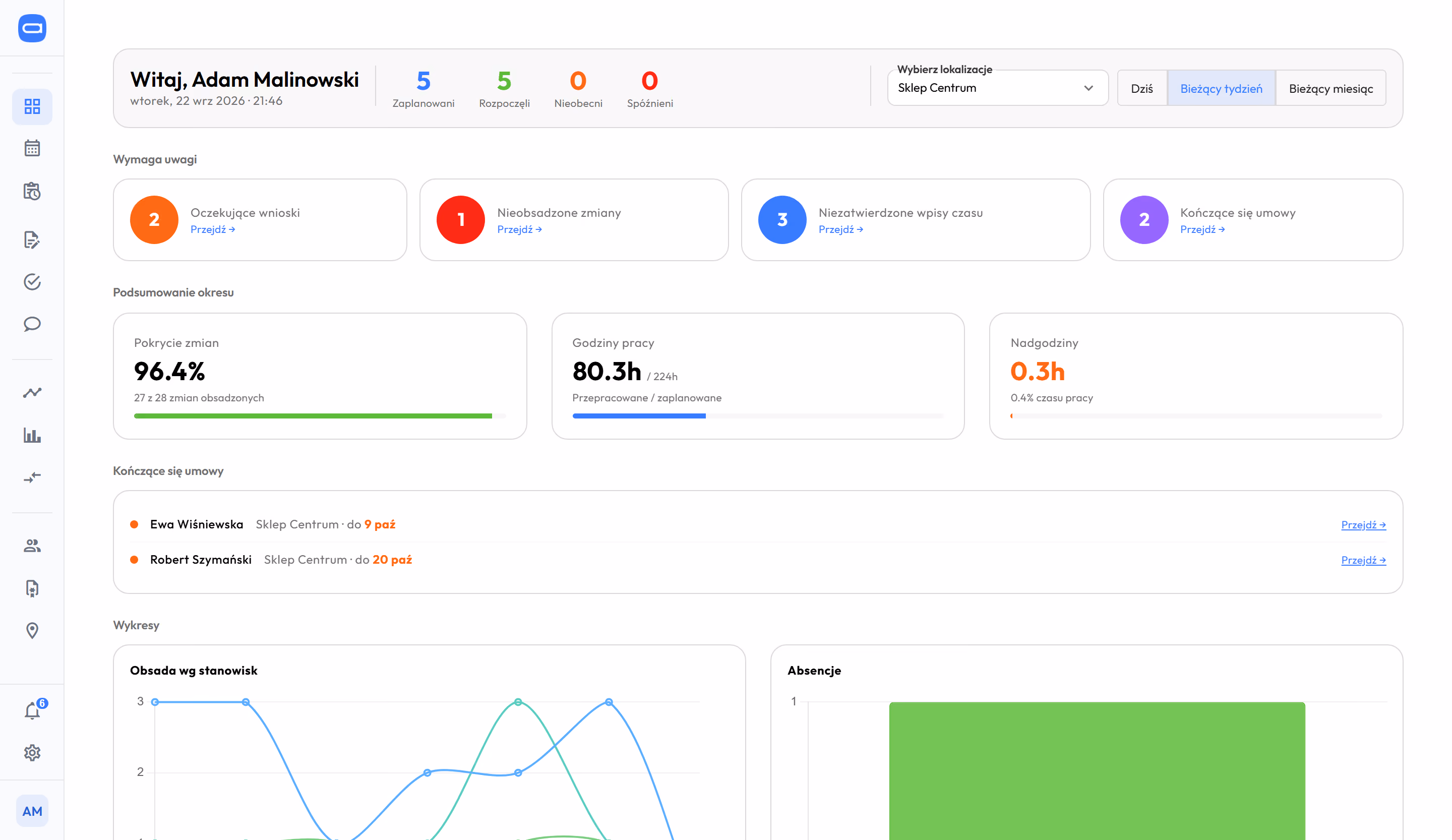Open the speech bubble chat icon
Image resolution: width=1452 pixels, height=840 pixels.
32,324
